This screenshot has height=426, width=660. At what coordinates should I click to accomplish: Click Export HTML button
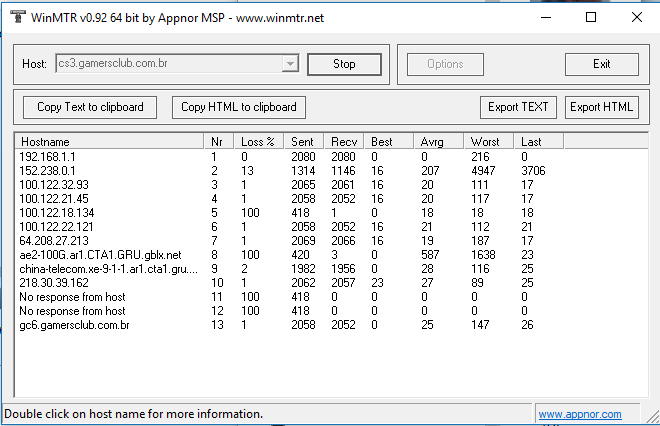point(601,107)
